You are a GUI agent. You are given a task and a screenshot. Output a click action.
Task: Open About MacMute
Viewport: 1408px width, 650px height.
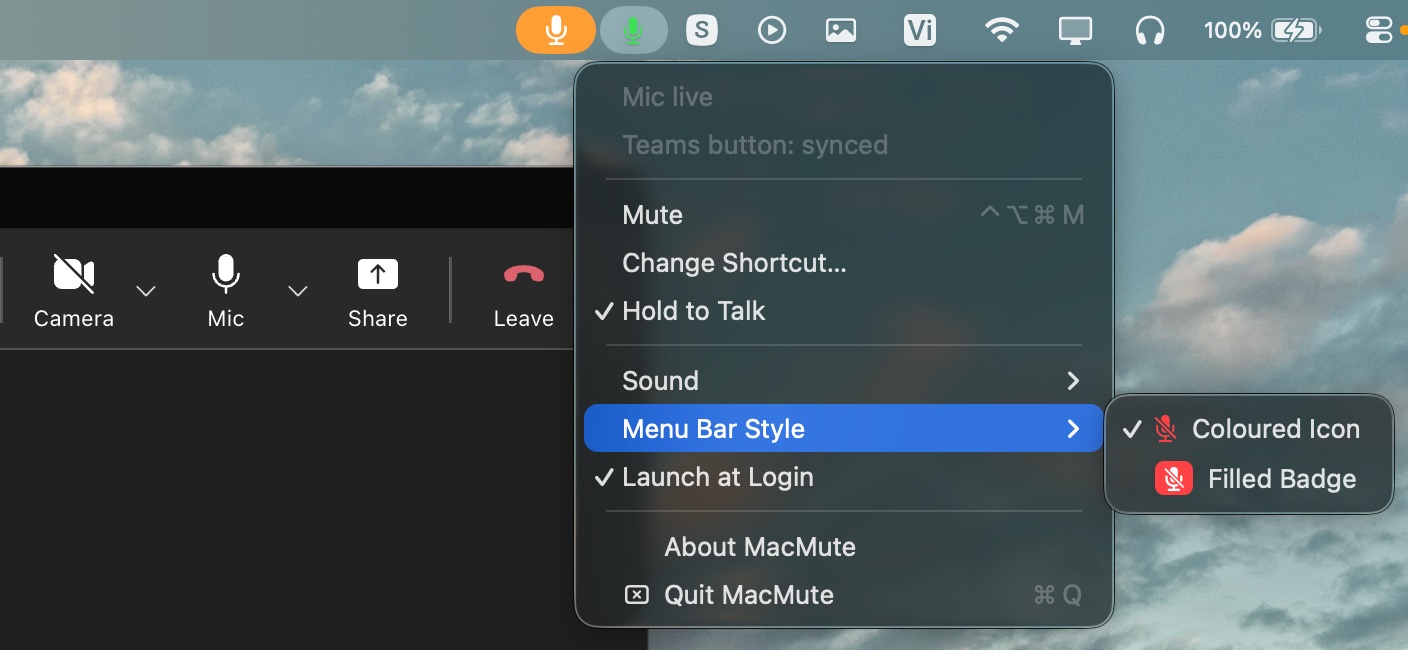click(844, 547)
